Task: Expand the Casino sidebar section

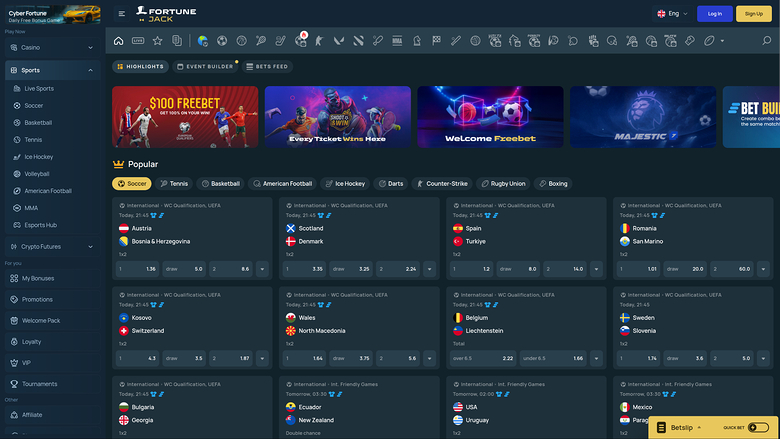Action: click(x=52, y=47)
